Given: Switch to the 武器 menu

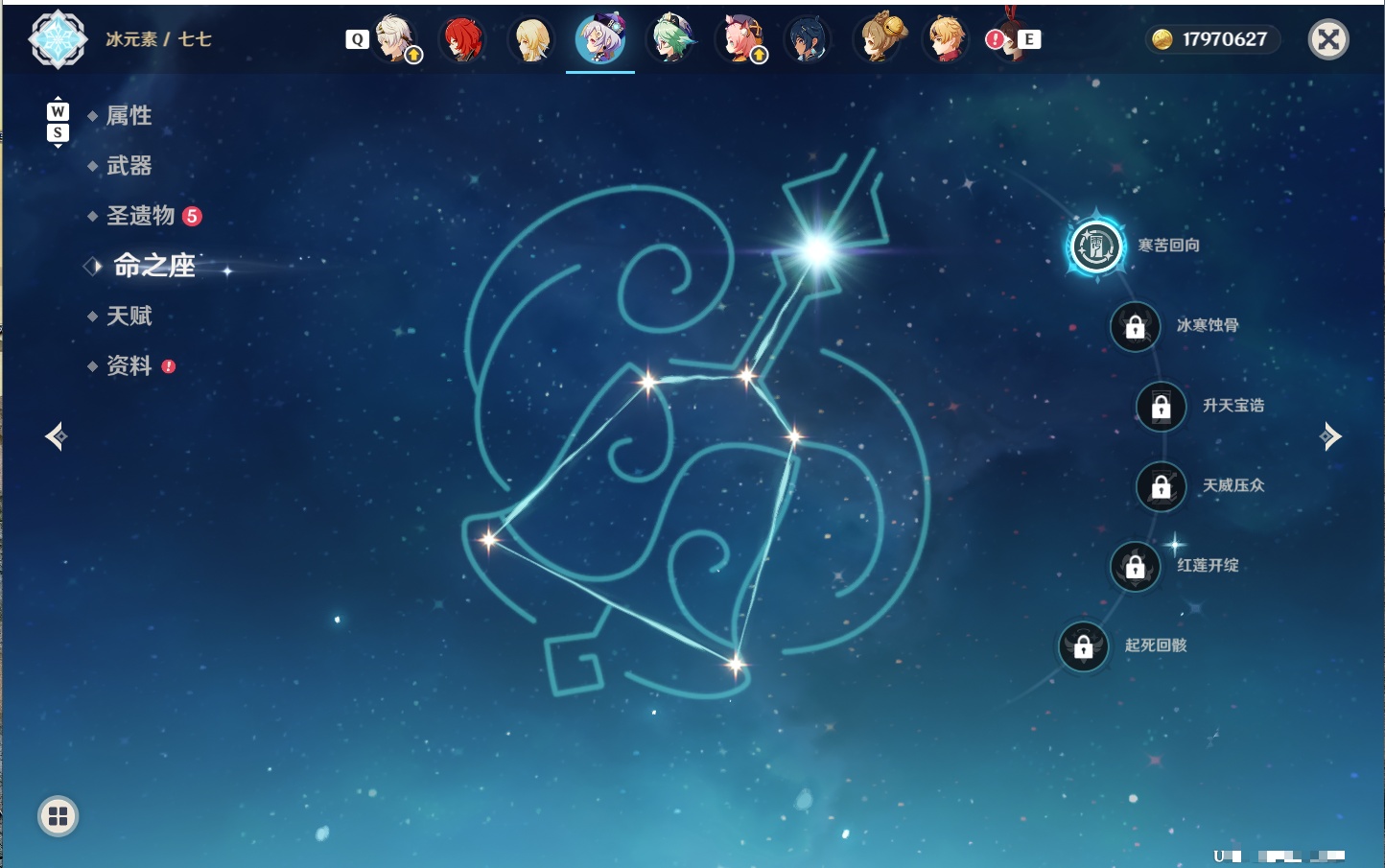Looking at the screenshot, I should click(x=129, y=166).
